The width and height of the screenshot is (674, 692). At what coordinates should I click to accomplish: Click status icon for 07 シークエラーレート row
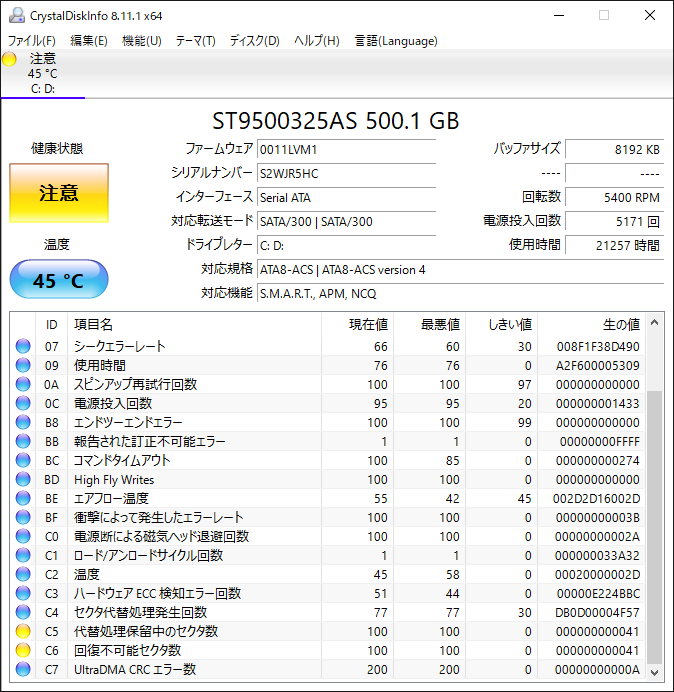pyautogui.click(x=23, y=346)
